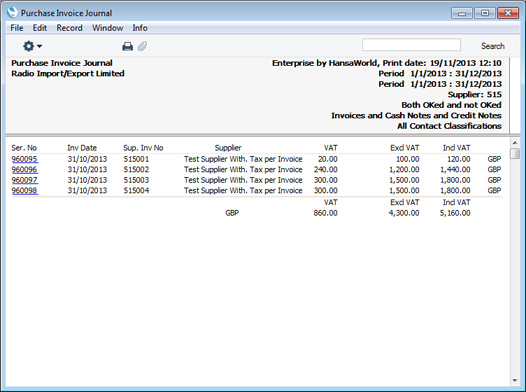526x392 pixels.
Task: Select supplier invoice number 515001
Action: [x=136, y=159]
